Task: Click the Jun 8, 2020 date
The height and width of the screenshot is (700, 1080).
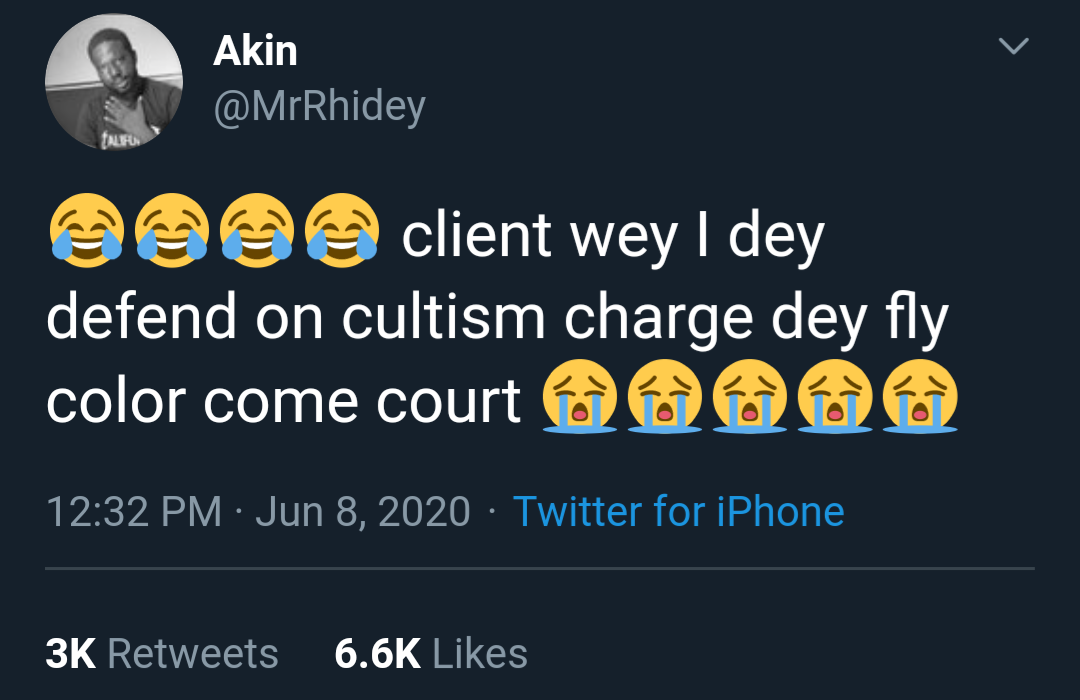Action: point(362,511)
